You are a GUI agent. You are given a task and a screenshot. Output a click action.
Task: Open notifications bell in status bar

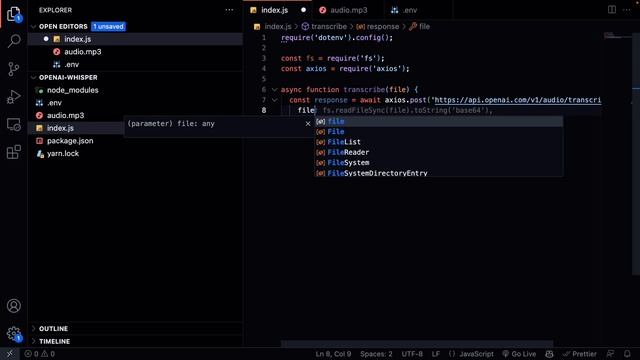627,354
